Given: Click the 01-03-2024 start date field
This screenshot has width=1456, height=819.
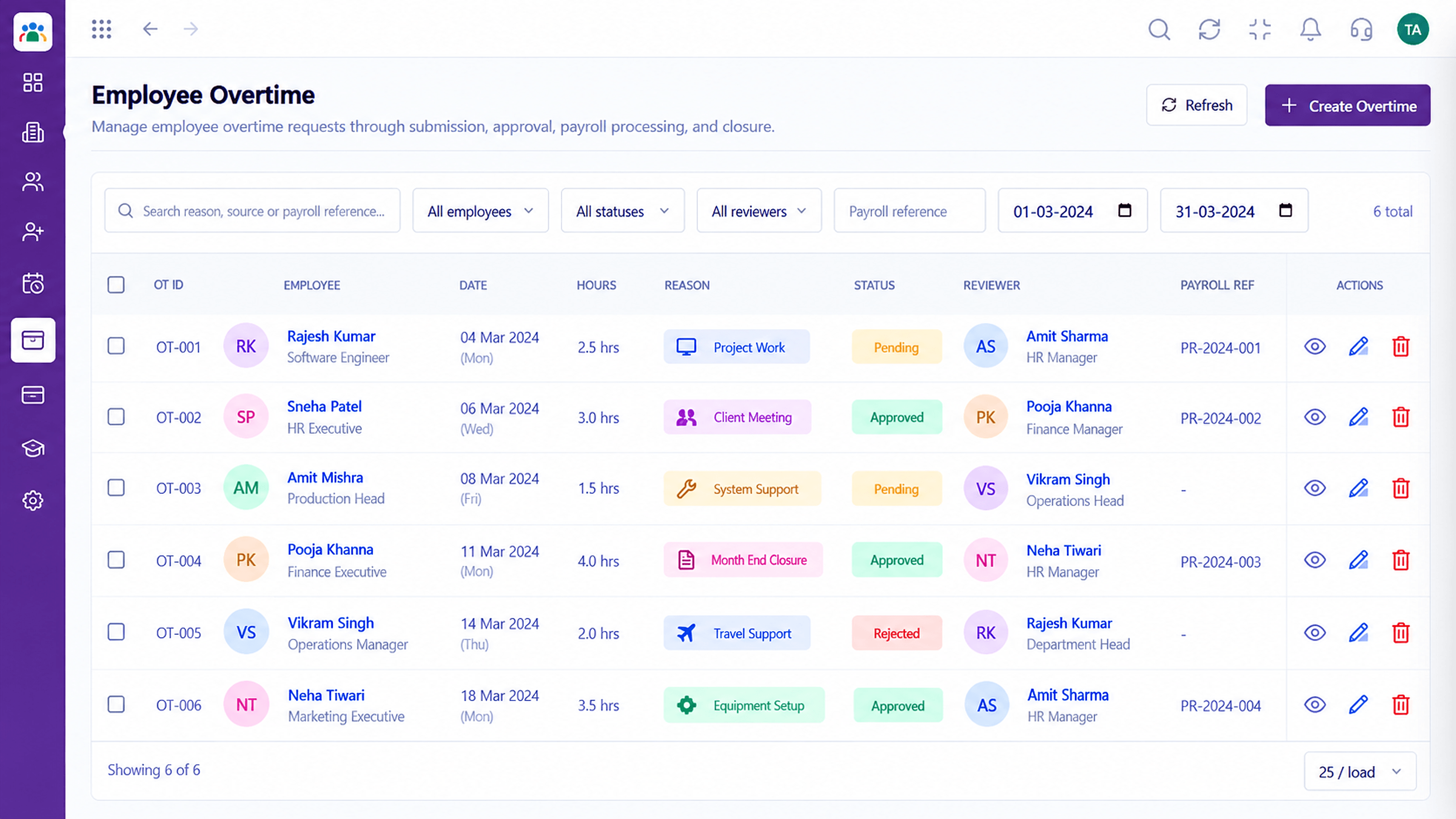Looking at the screenshot, I should (1072, 211).
